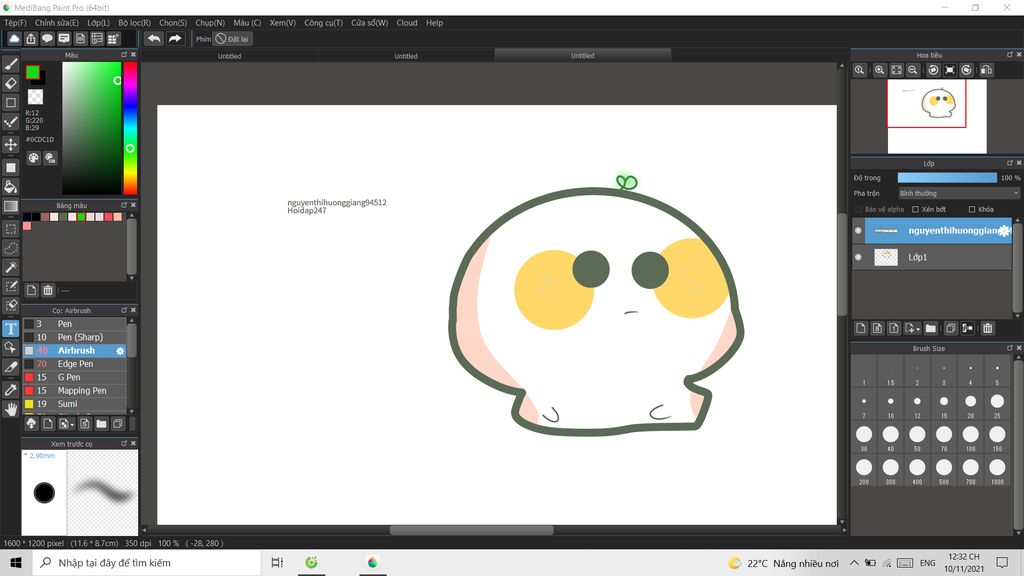This screenshot has height=576, width=1024.
Task: Select the Hand pan tool
Action: 11,409
